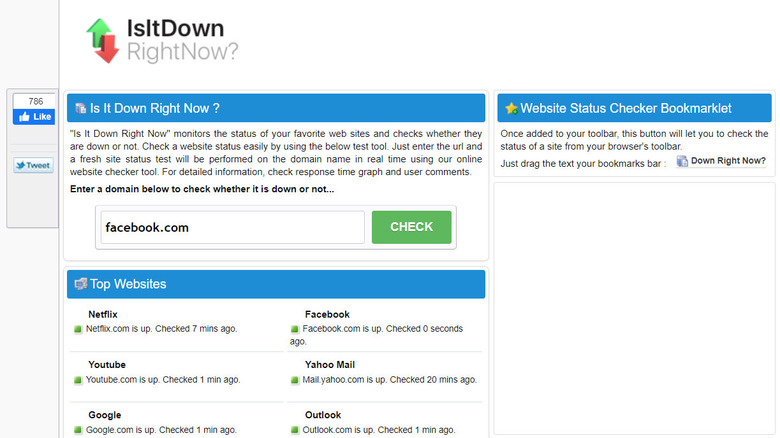
Task: Open the Yahoo Mail site link
Action: coord(330,365)
